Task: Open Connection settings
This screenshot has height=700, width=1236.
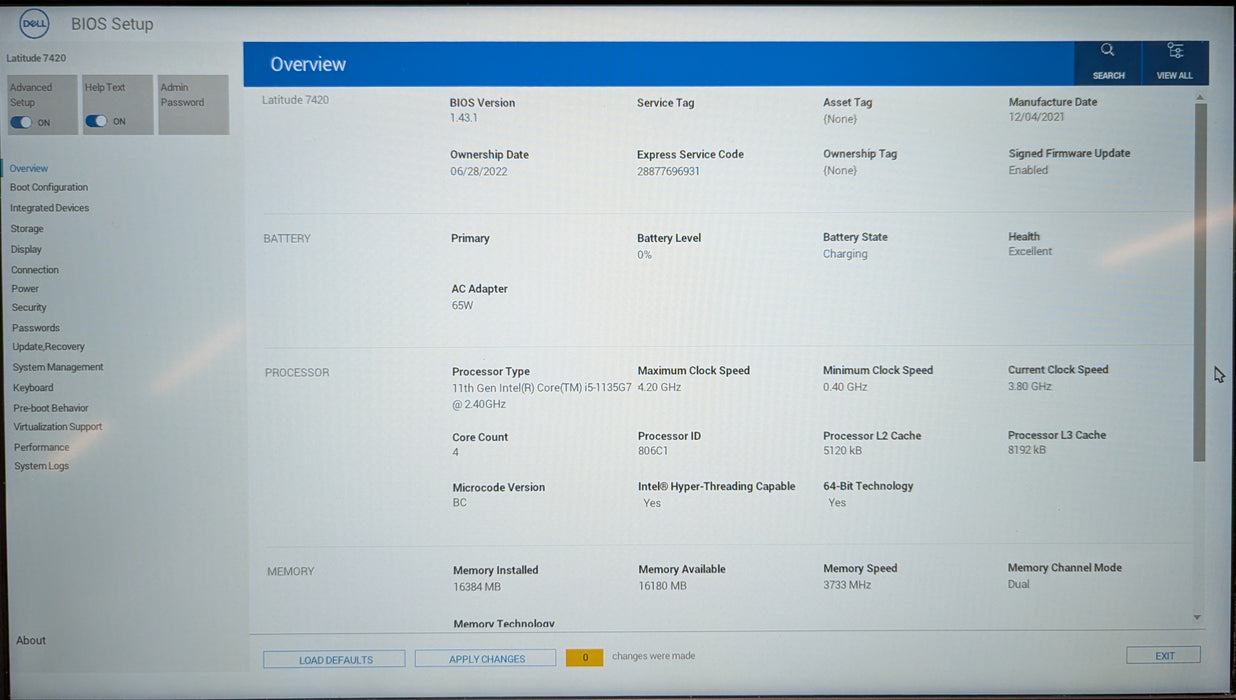Action: coord(35,270)
